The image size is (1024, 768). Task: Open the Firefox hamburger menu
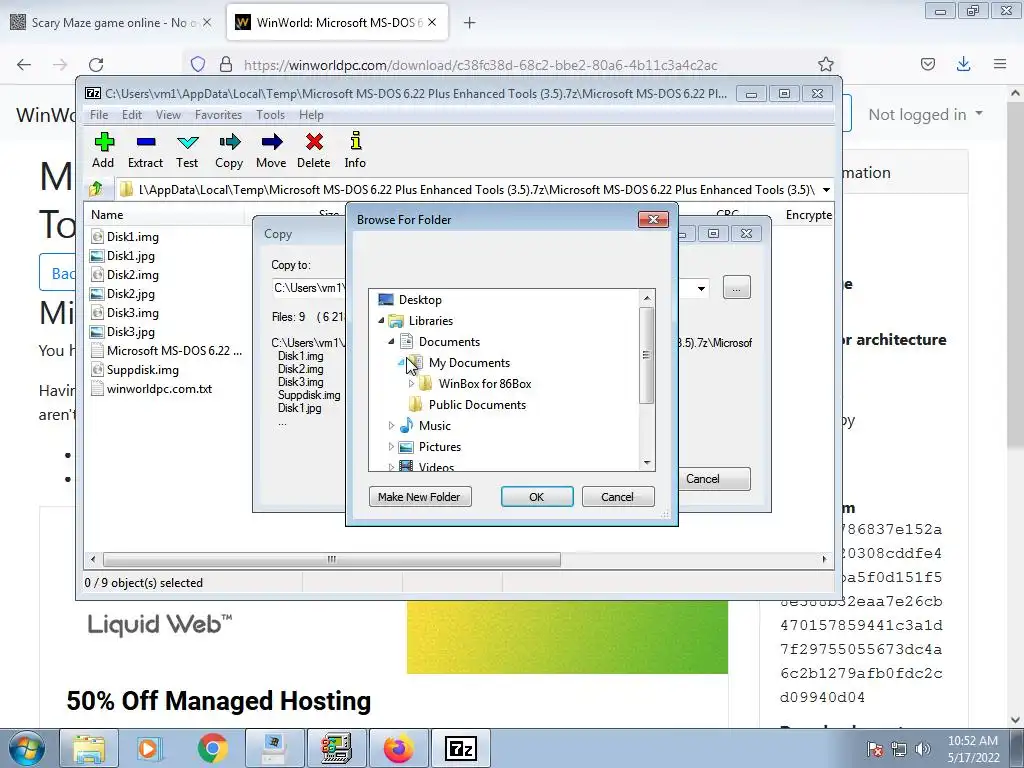1000,64
